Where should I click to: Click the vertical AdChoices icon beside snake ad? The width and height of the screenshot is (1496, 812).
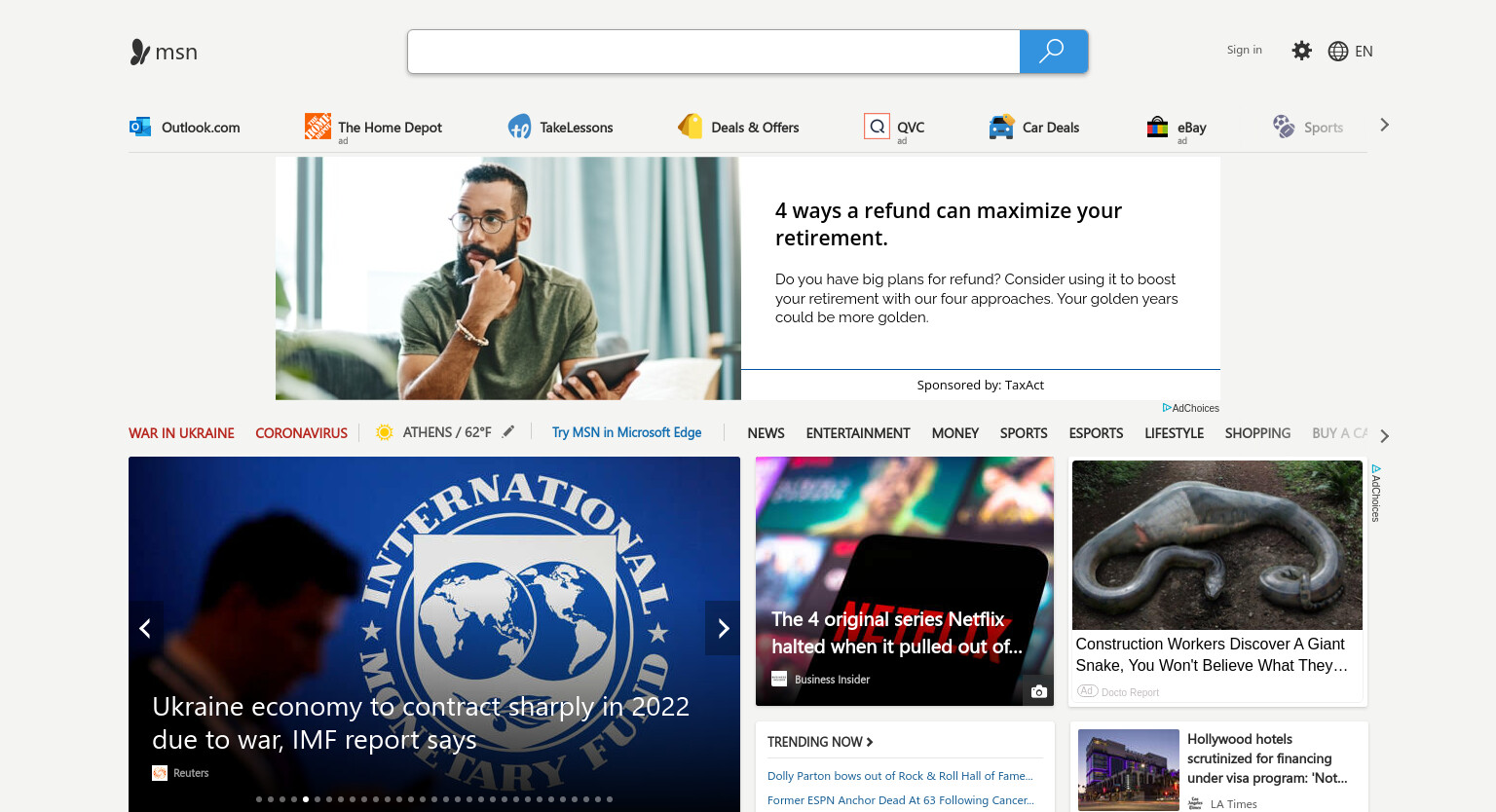click(x=1376, y=469)
